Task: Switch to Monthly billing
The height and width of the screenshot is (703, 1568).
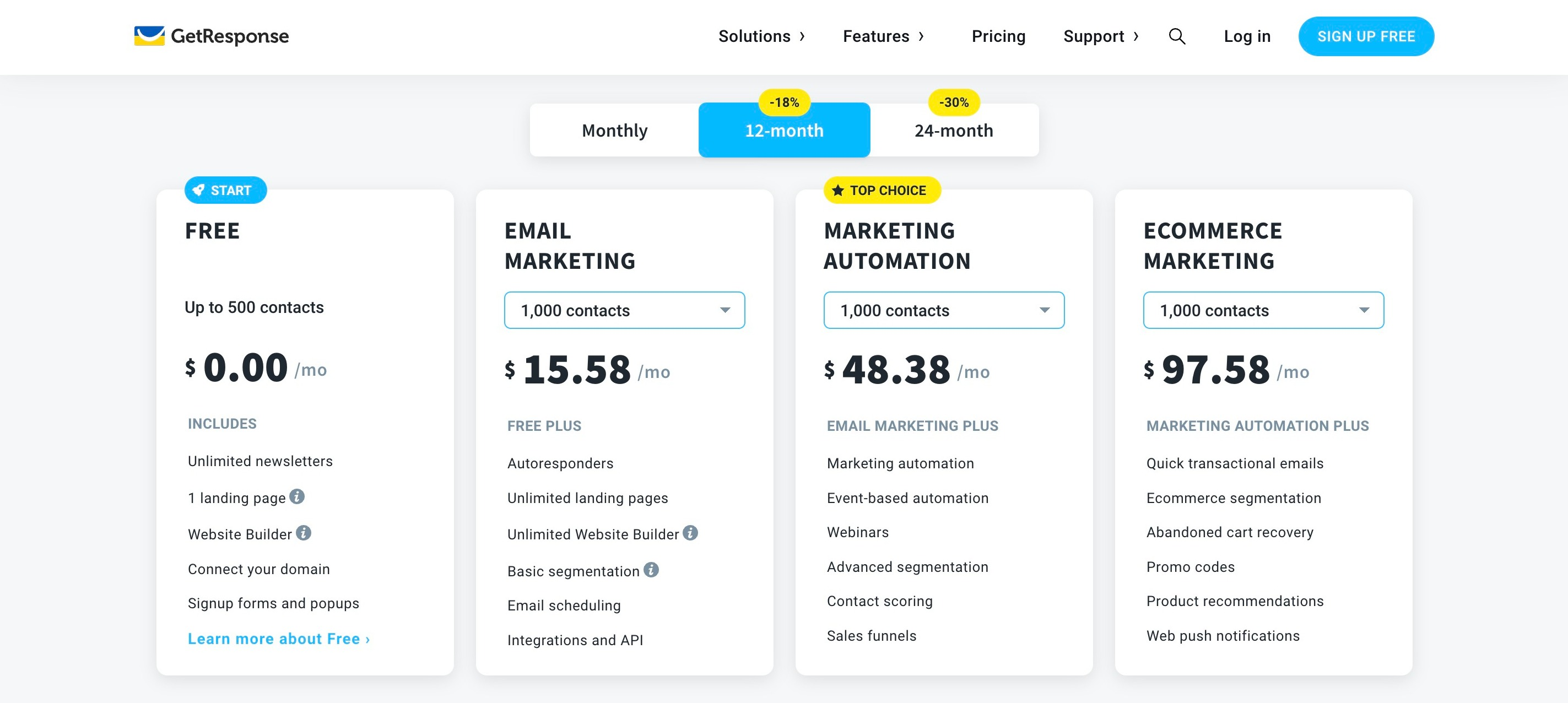Action: [x=614, y=130]
